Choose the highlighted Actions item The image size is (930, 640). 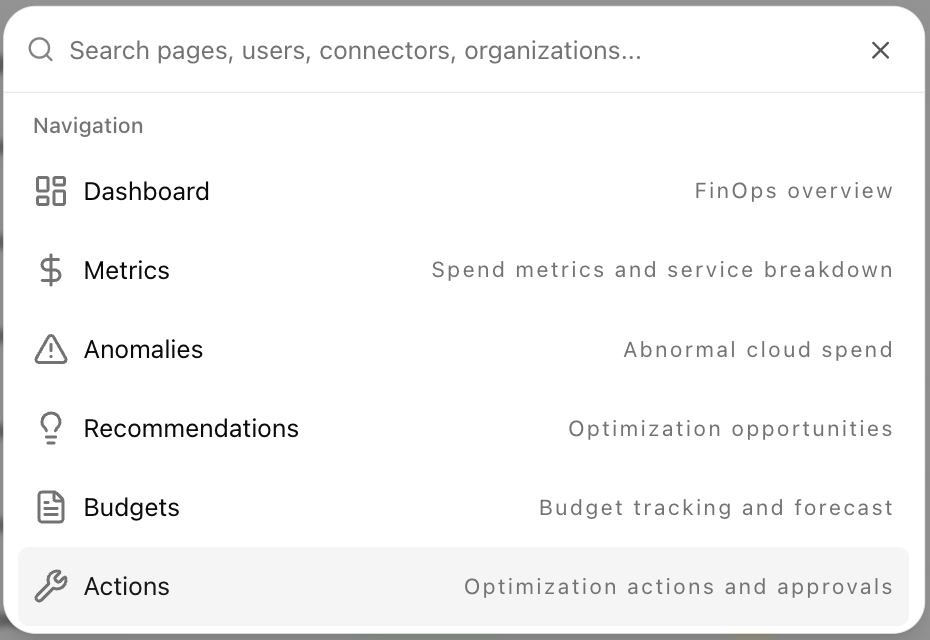[x=127, y=586]
